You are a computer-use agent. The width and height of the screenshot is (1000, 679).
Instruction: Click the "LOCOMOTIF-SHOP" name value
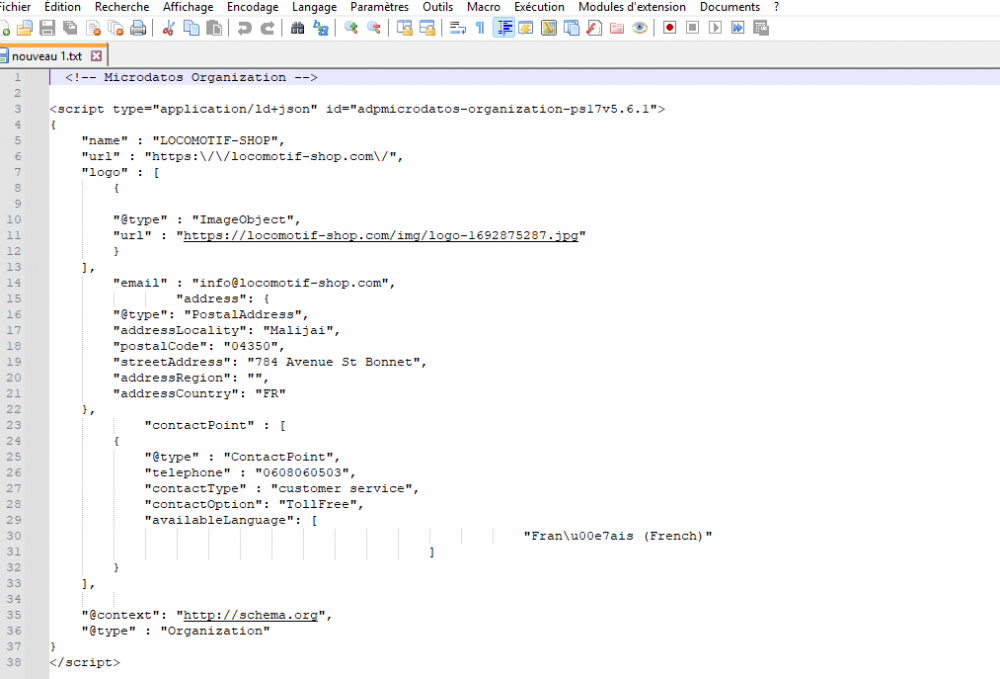pyautogui.click(x=215, y=140)
